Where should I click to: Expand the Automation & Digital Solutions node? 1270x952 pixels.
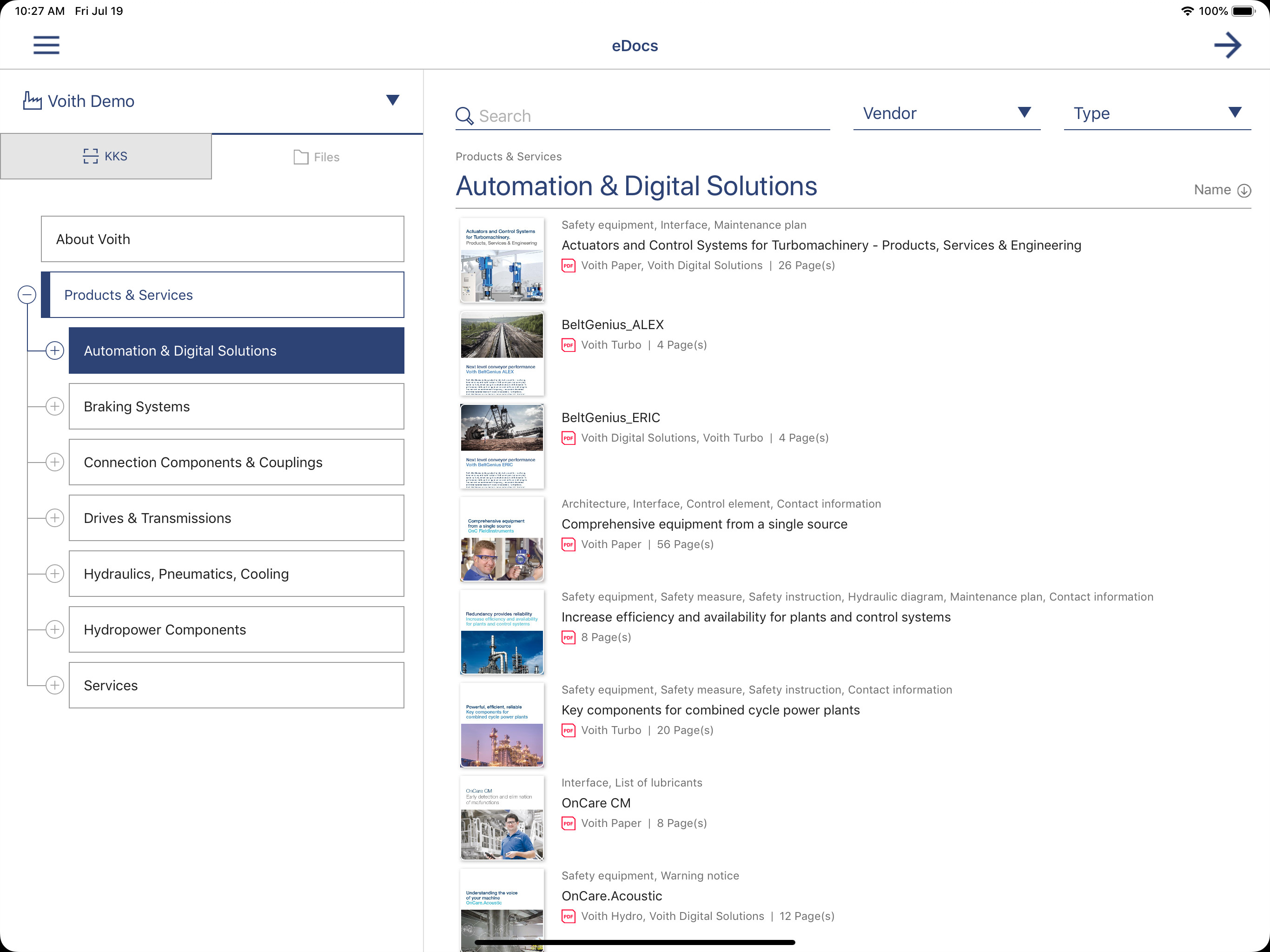(x=54, y=350)
